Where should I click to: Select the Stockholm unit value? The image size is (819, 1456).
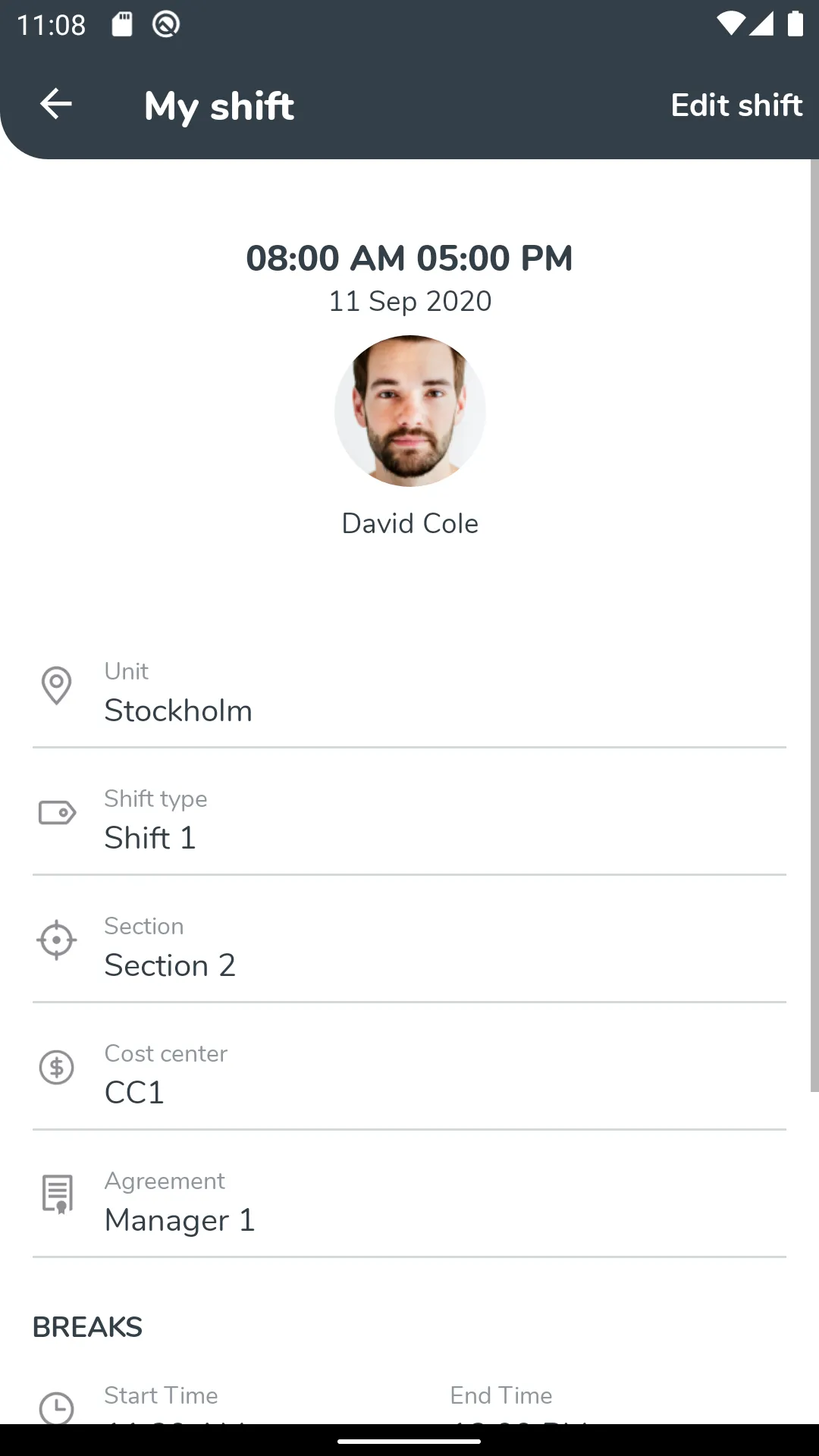[178, 711]
